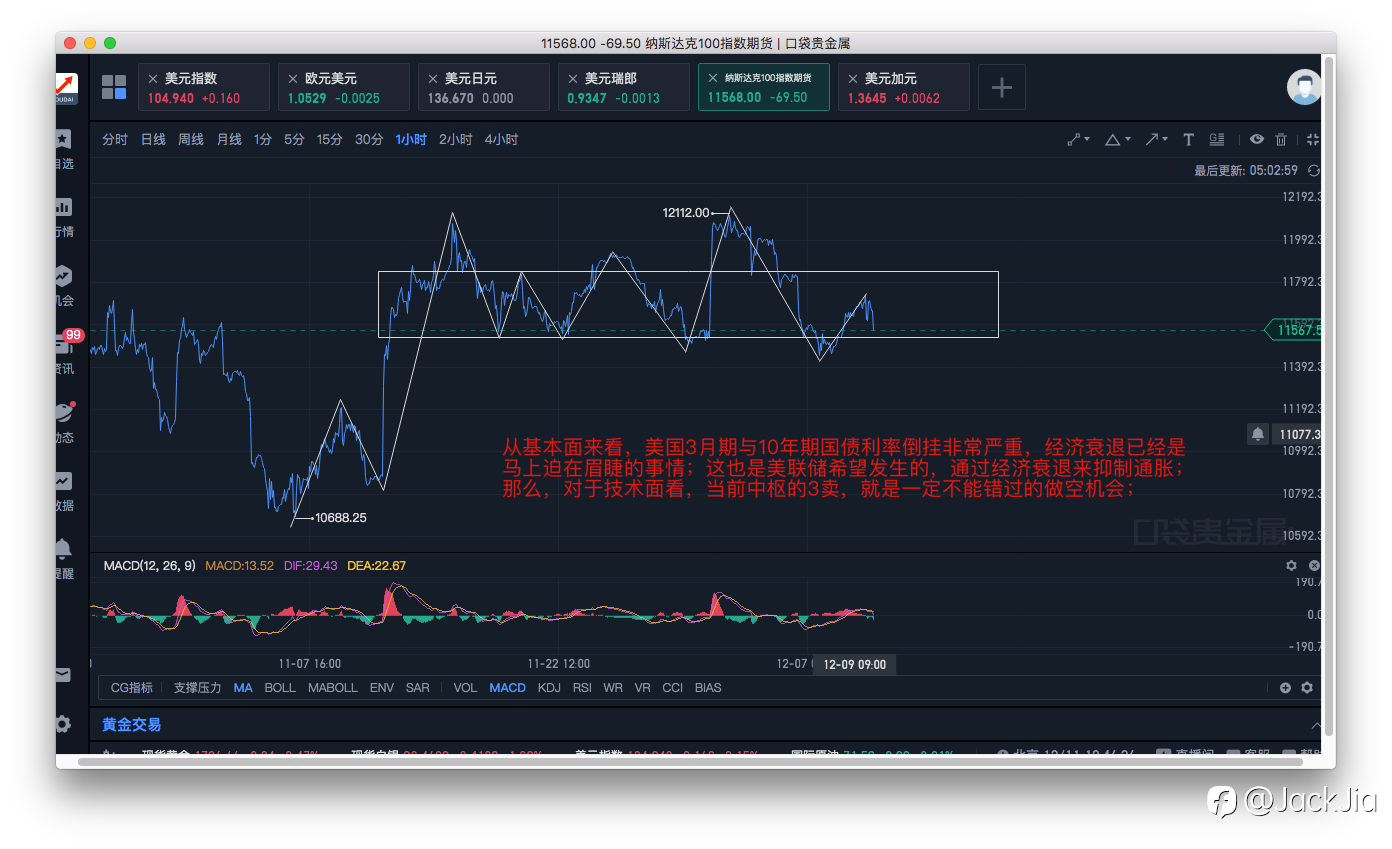The width and height of the screenshot is (1392, 849).
Task: Select the 日线 timeframe
Action: pos(153,140)
